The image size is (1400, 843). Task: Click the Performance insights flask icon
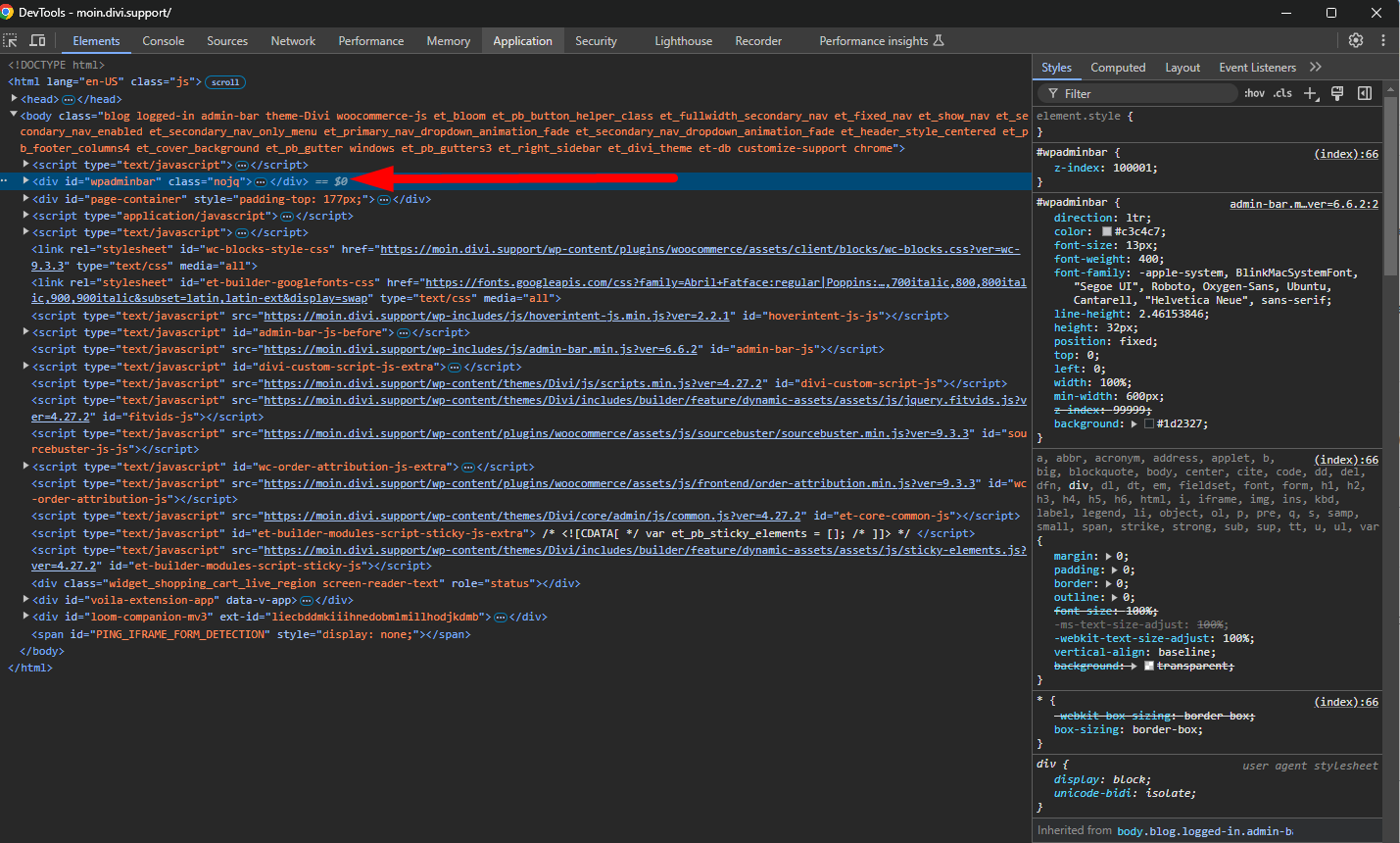point(939,40)
